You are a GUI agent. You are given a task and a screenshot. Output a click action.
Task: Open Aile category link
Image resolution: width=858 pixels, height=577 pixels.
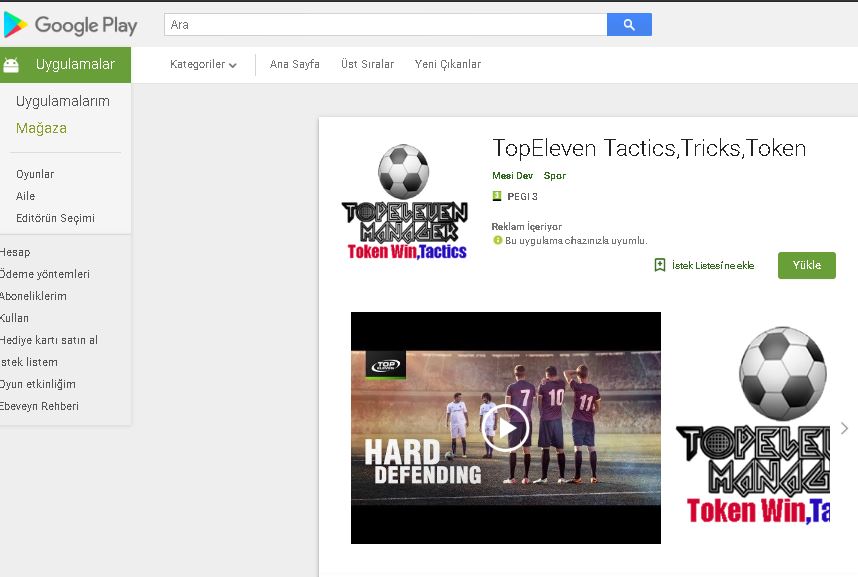click(x=25, y=196)
